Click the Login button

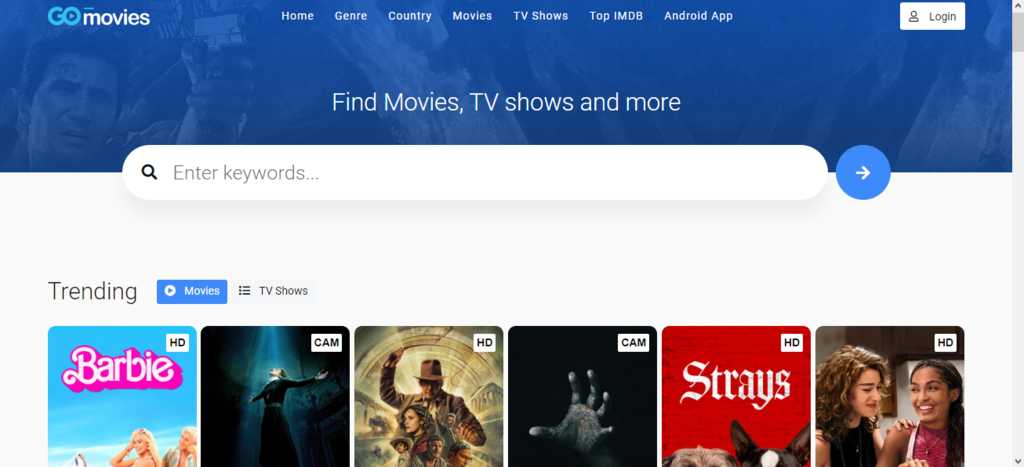pyautogui.click(x=932, y=16)
